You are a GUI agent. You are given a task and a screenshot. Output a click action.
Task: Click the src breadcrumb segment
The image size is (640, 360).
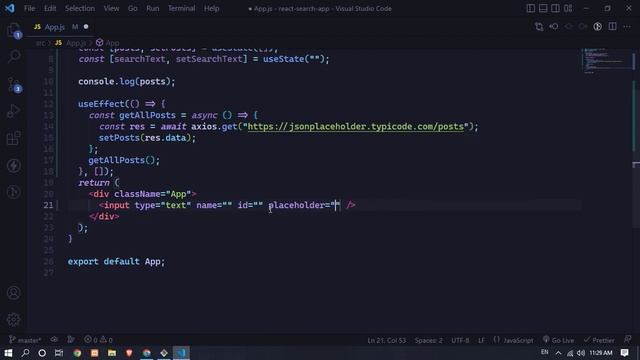click(40, 43)
